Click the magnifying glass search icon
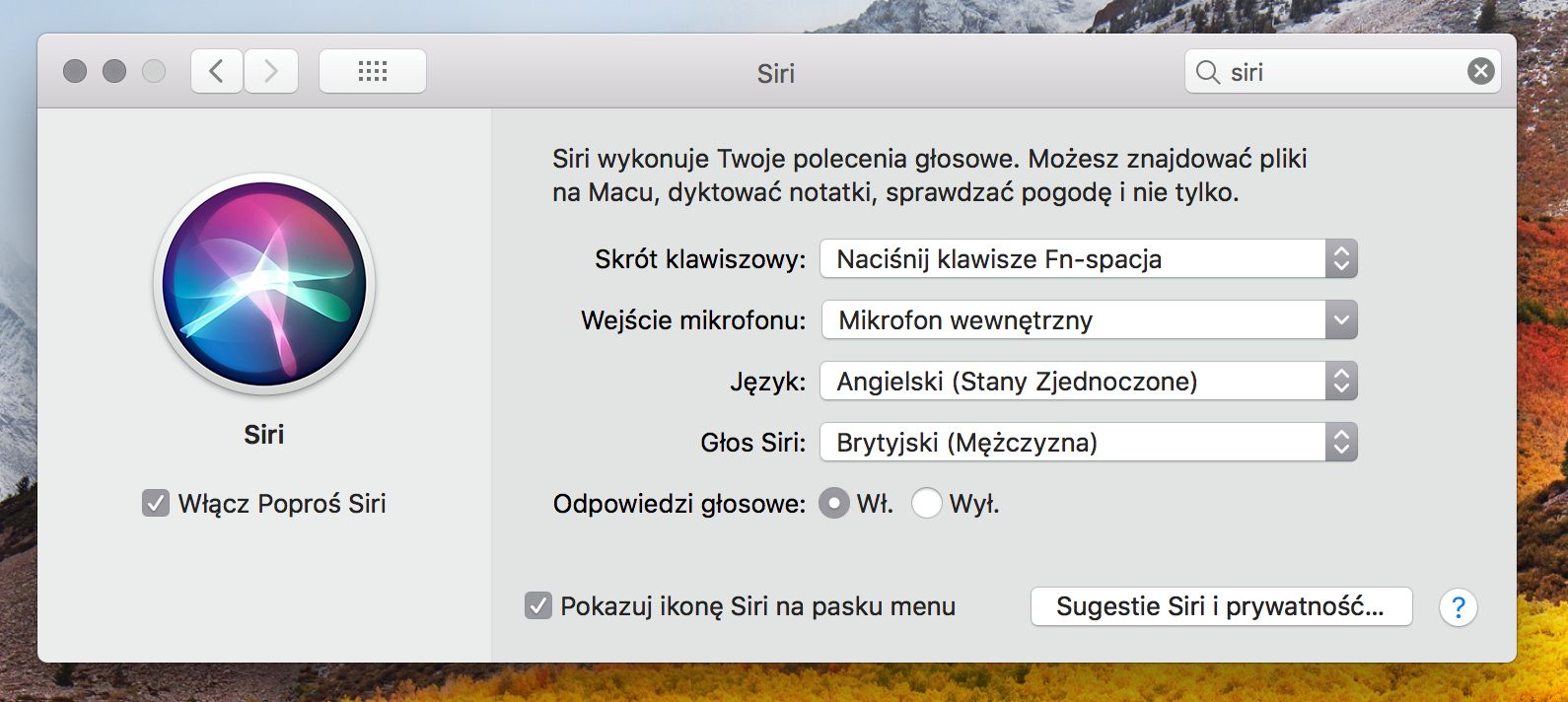Viewport: 1568px width, 702px height. click(x=1207, y=72)
